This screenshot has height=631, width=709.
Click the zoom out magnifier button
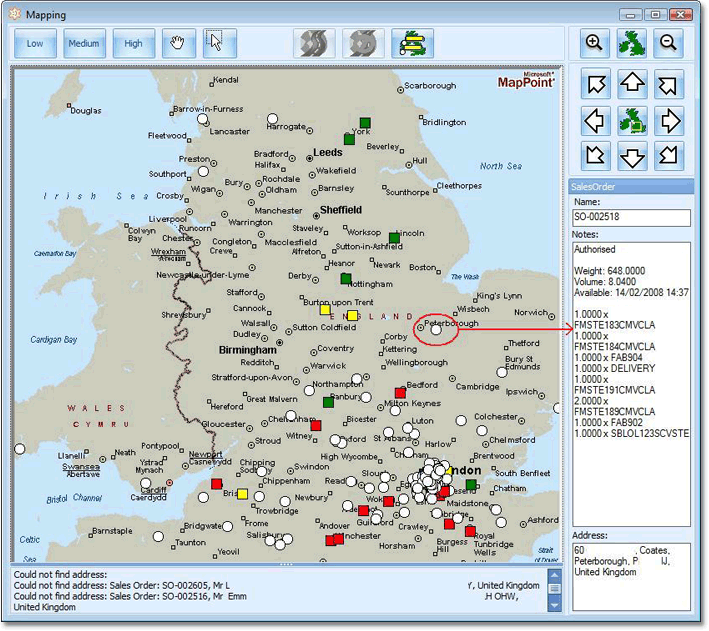pos(669,43)
